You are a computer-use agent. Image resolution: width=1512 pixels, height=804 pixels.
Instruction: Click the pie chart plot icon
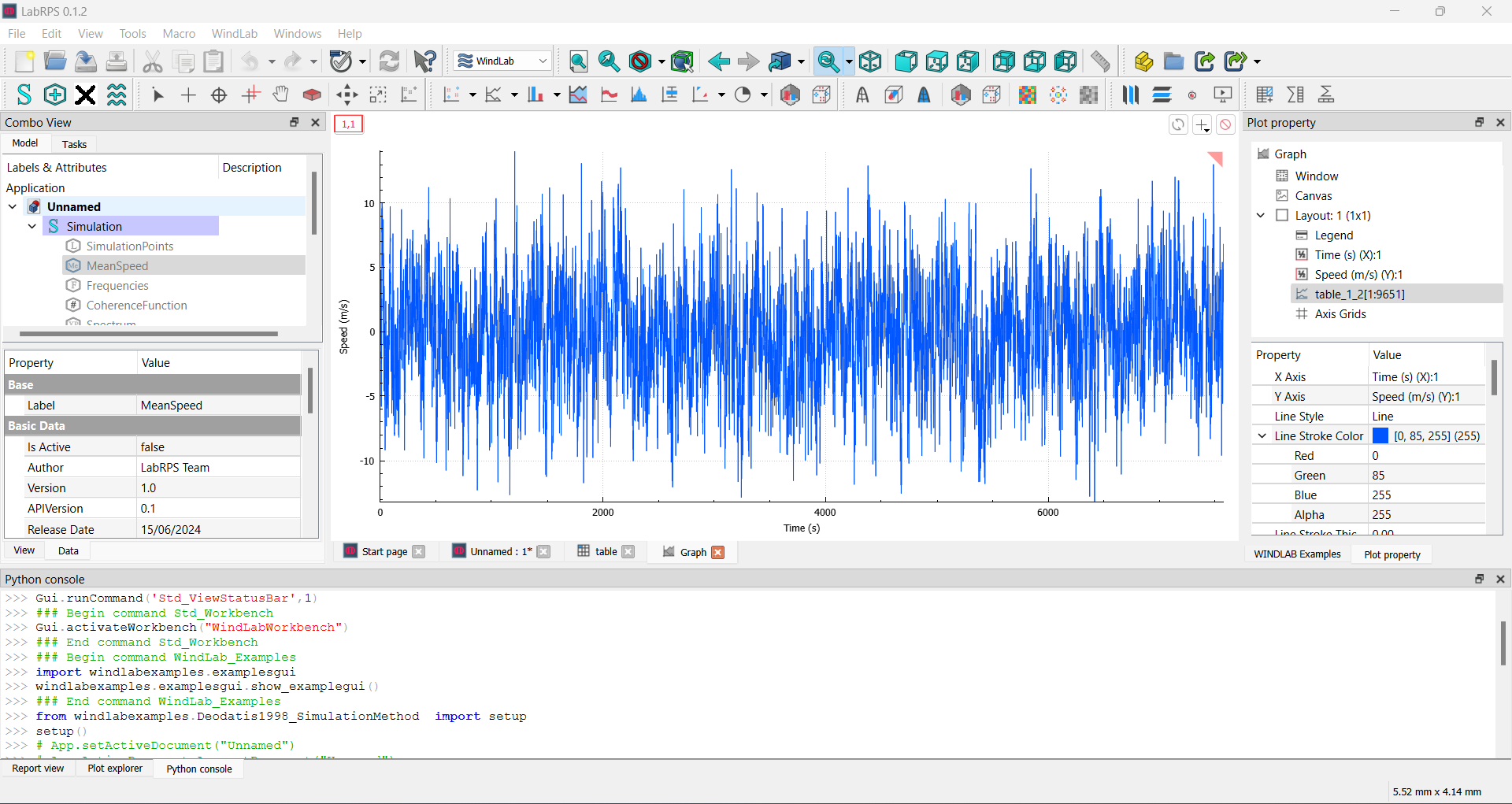743,95
